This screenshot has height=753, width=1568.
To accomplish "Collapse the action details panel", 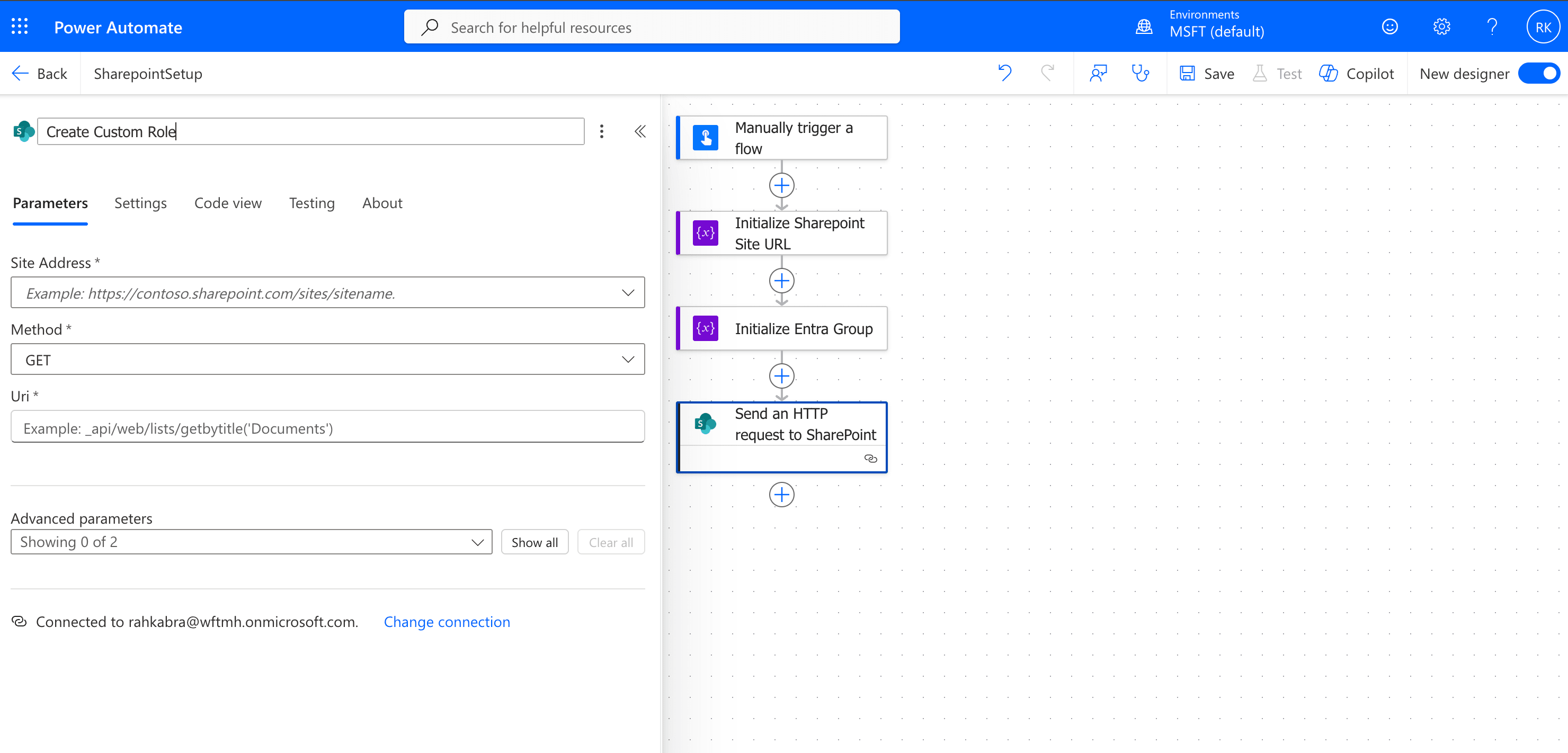I will 640,131.
